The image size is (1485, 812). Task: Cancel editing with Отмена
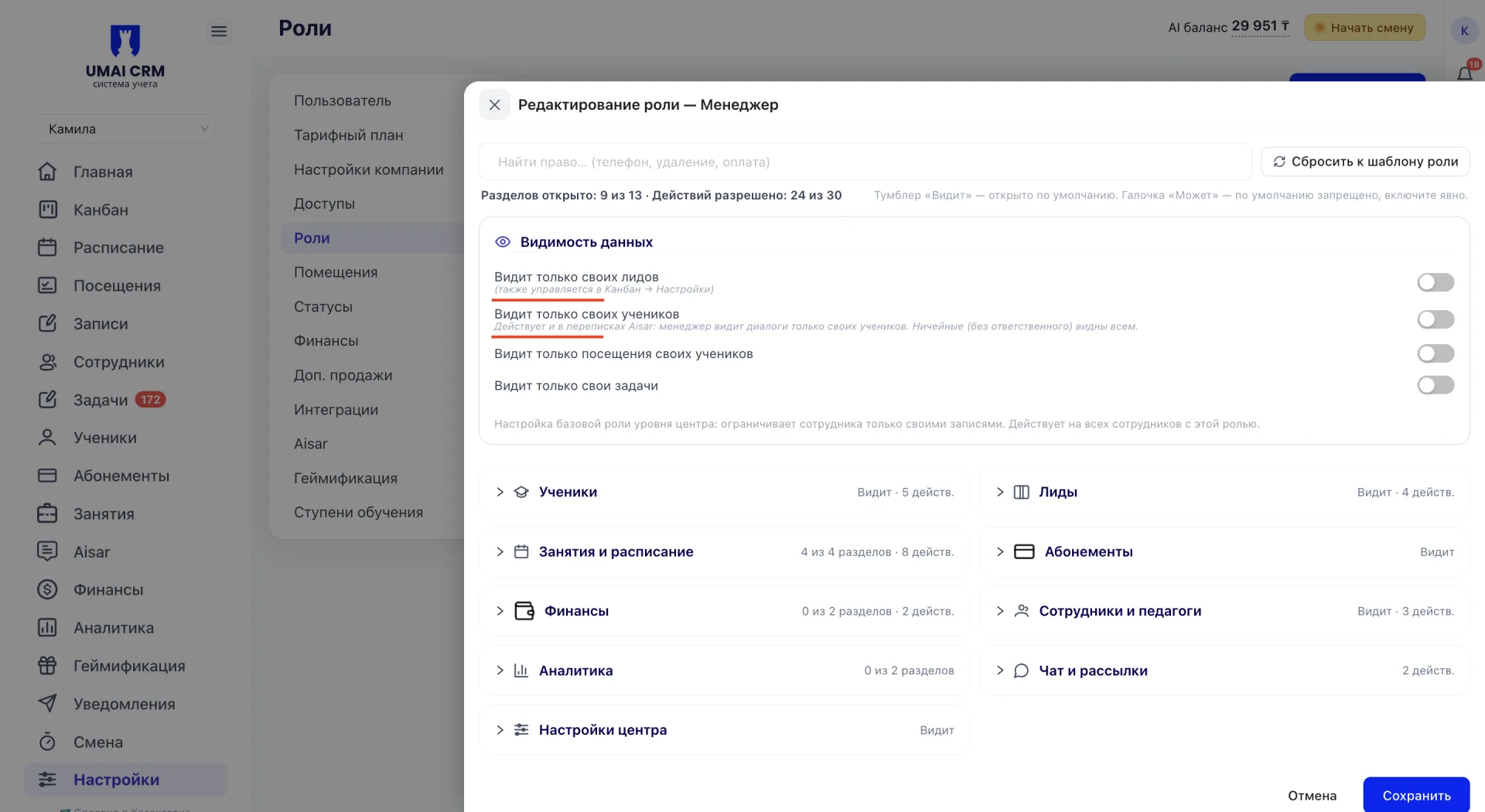point(1312,796)
